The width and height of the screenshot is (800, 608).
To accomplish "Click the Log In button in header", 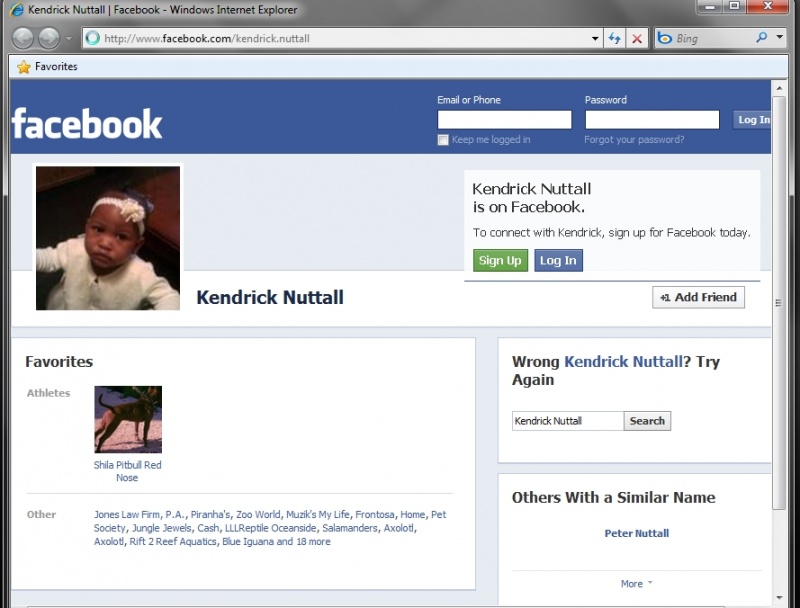I will tap(752, 120).
